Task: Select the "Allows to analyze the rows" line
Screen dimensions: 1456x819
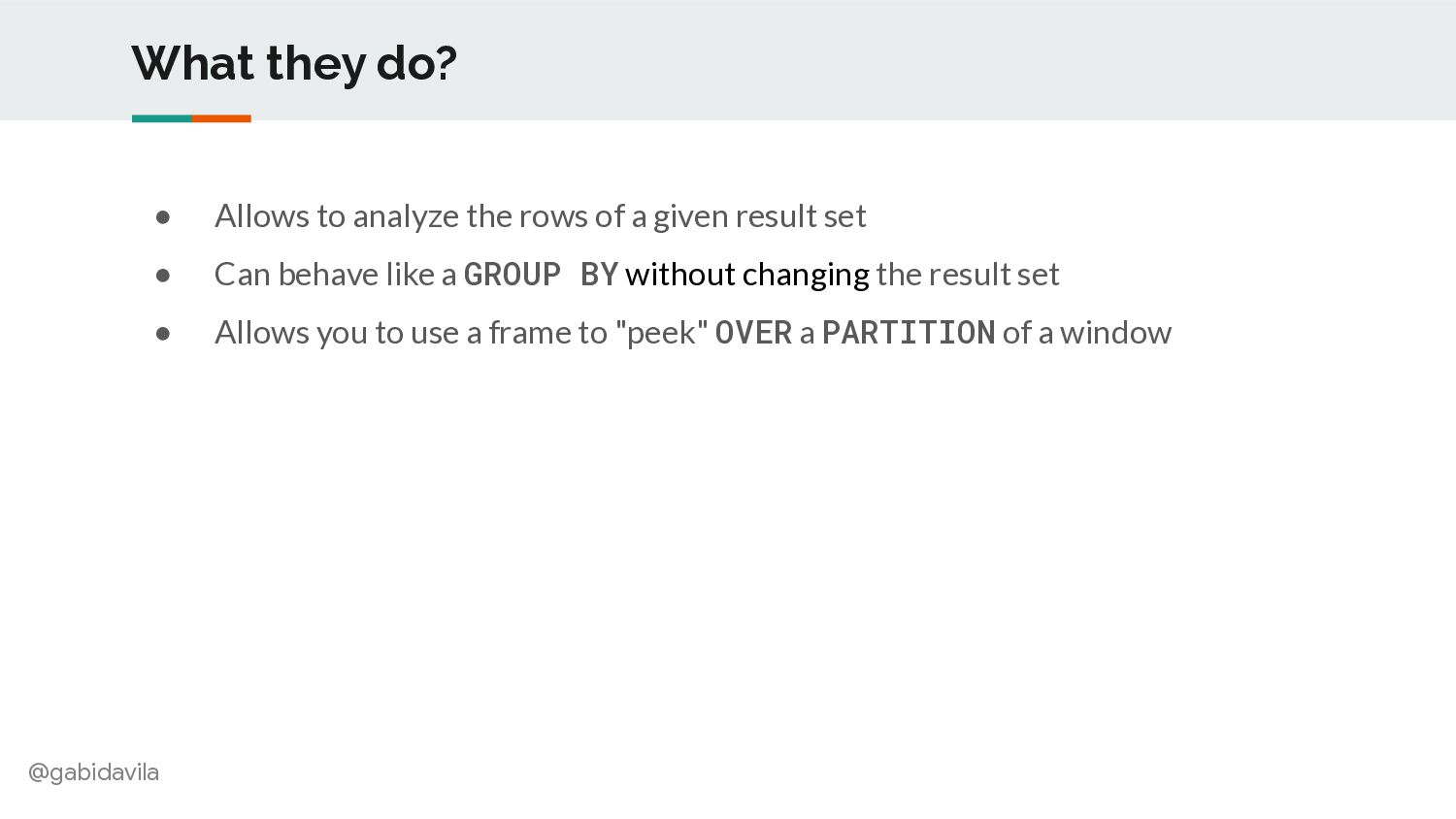Action: tap(540, 216)
